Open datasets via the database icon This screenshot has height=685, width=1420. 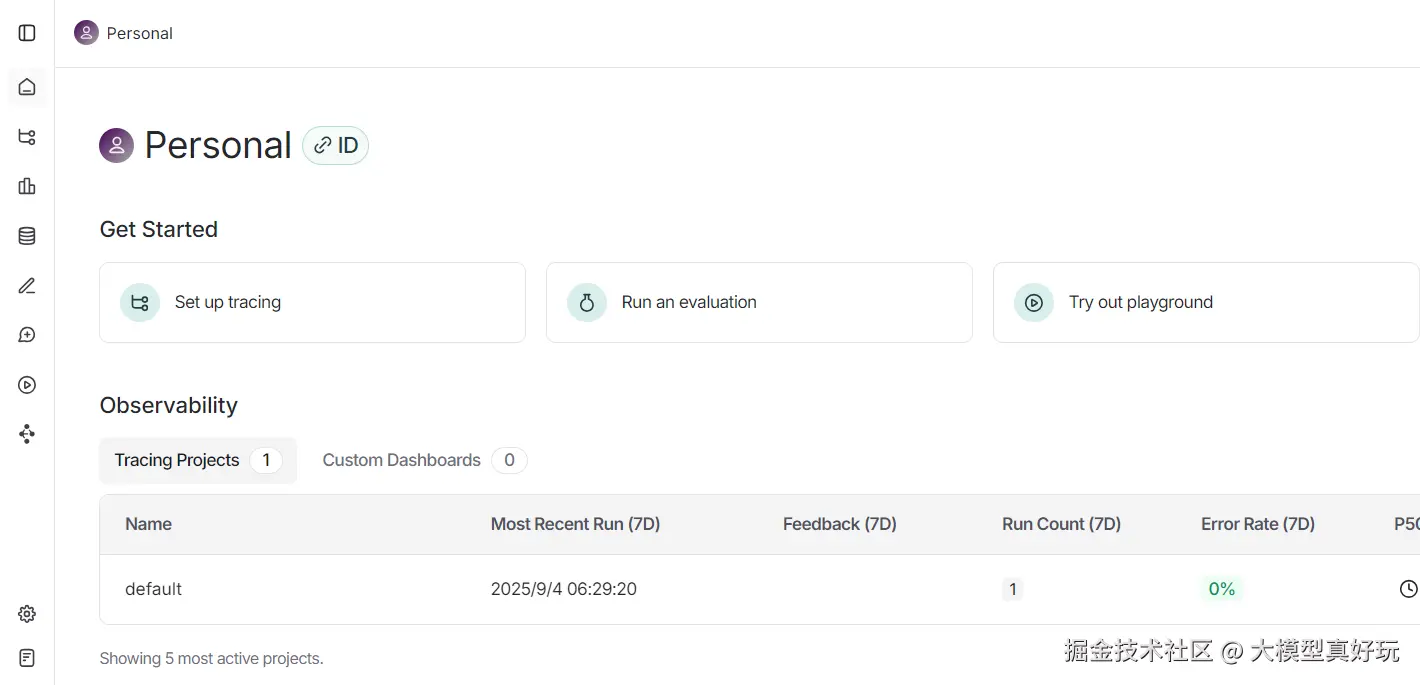click(x=27, y=236)
